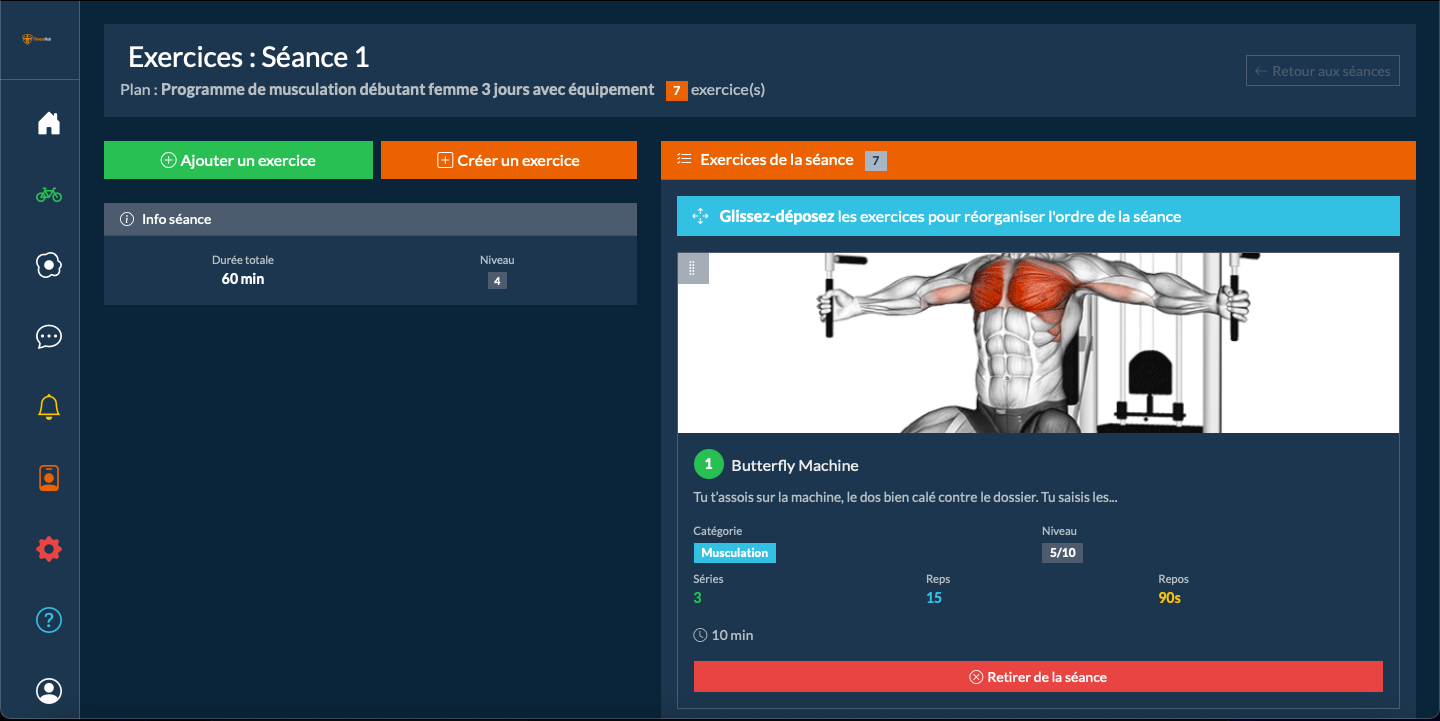Image resolution: width=1440 pixels, height=721 pixels.
Task: Open the home icon in sidebar
Action: tap(49, 124)
